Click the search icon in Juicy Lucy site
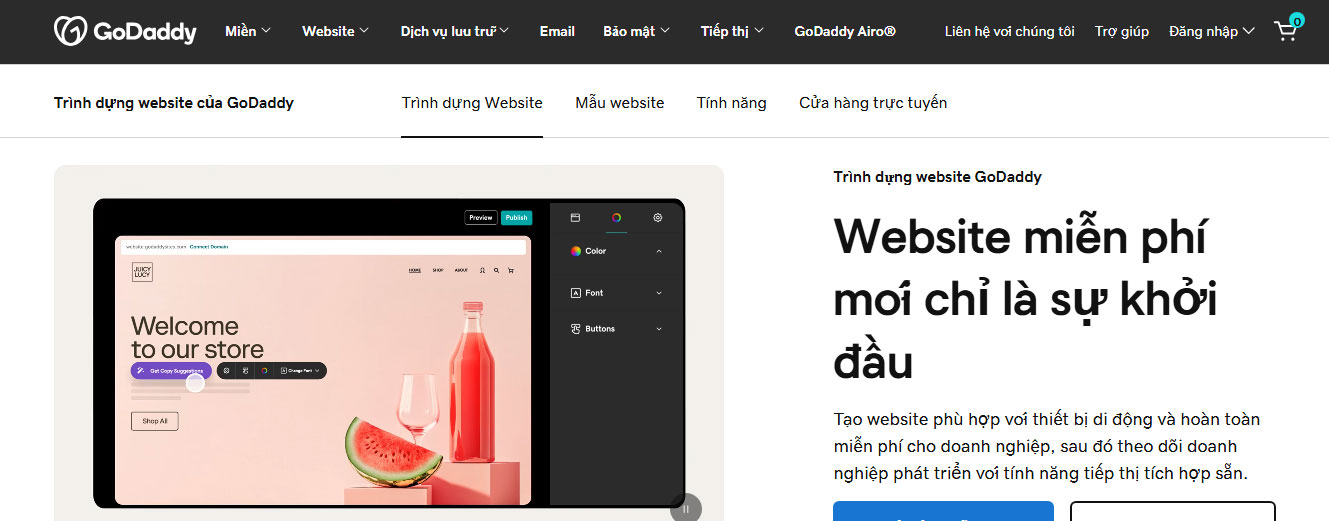 click(x=496, y=270)
